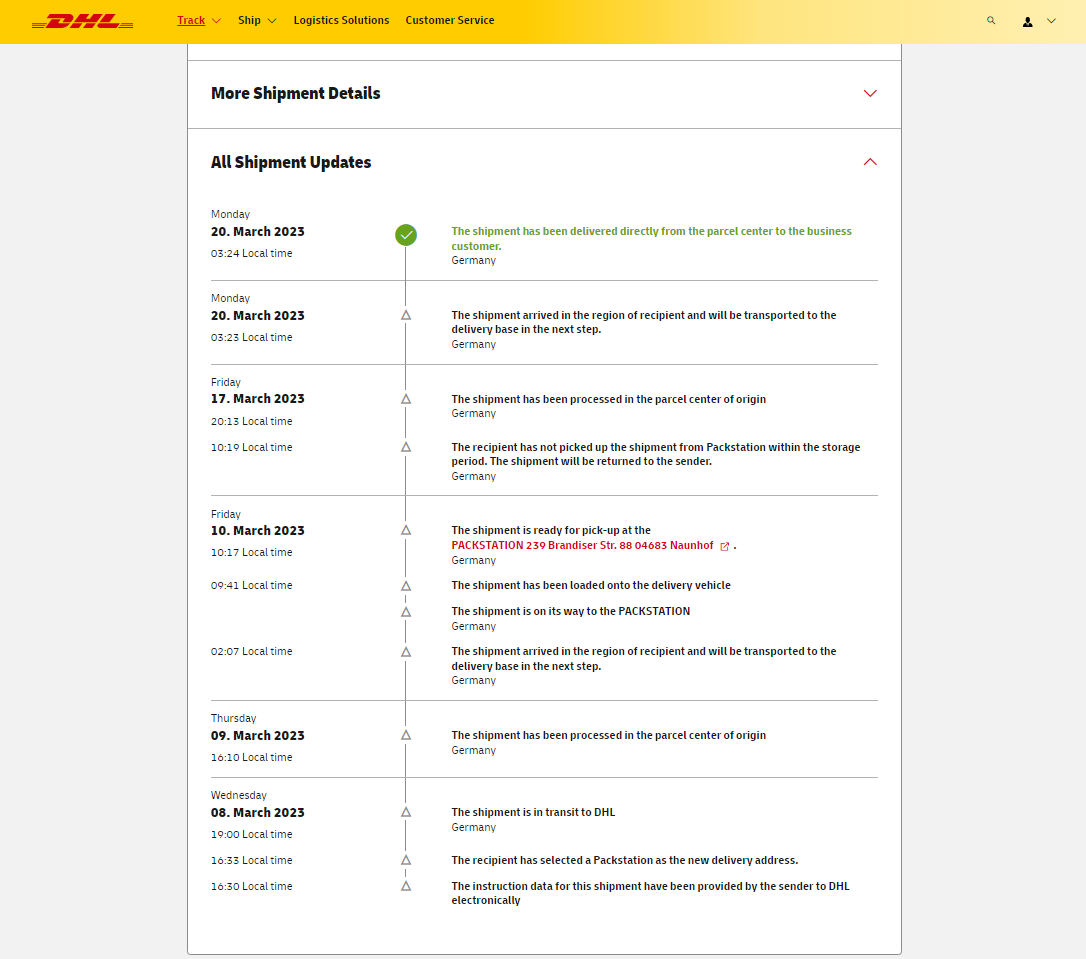The width and height of the screenshot is (1086, 959).
Task: Open the search magnifier icon
Action: [x=991, y=20]
